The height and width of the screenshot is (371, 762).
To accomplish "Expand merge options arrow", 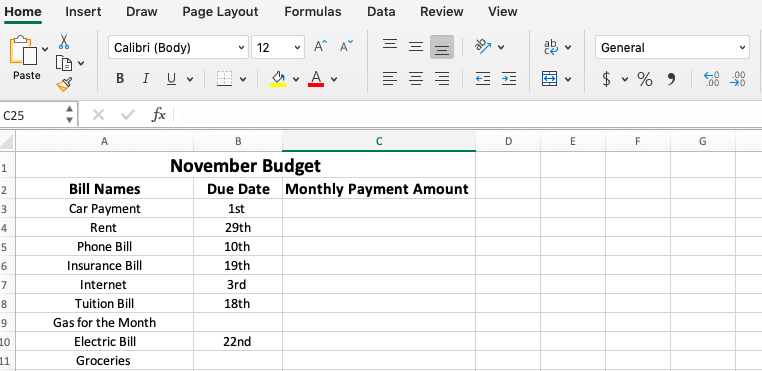I will pos(568,79).
